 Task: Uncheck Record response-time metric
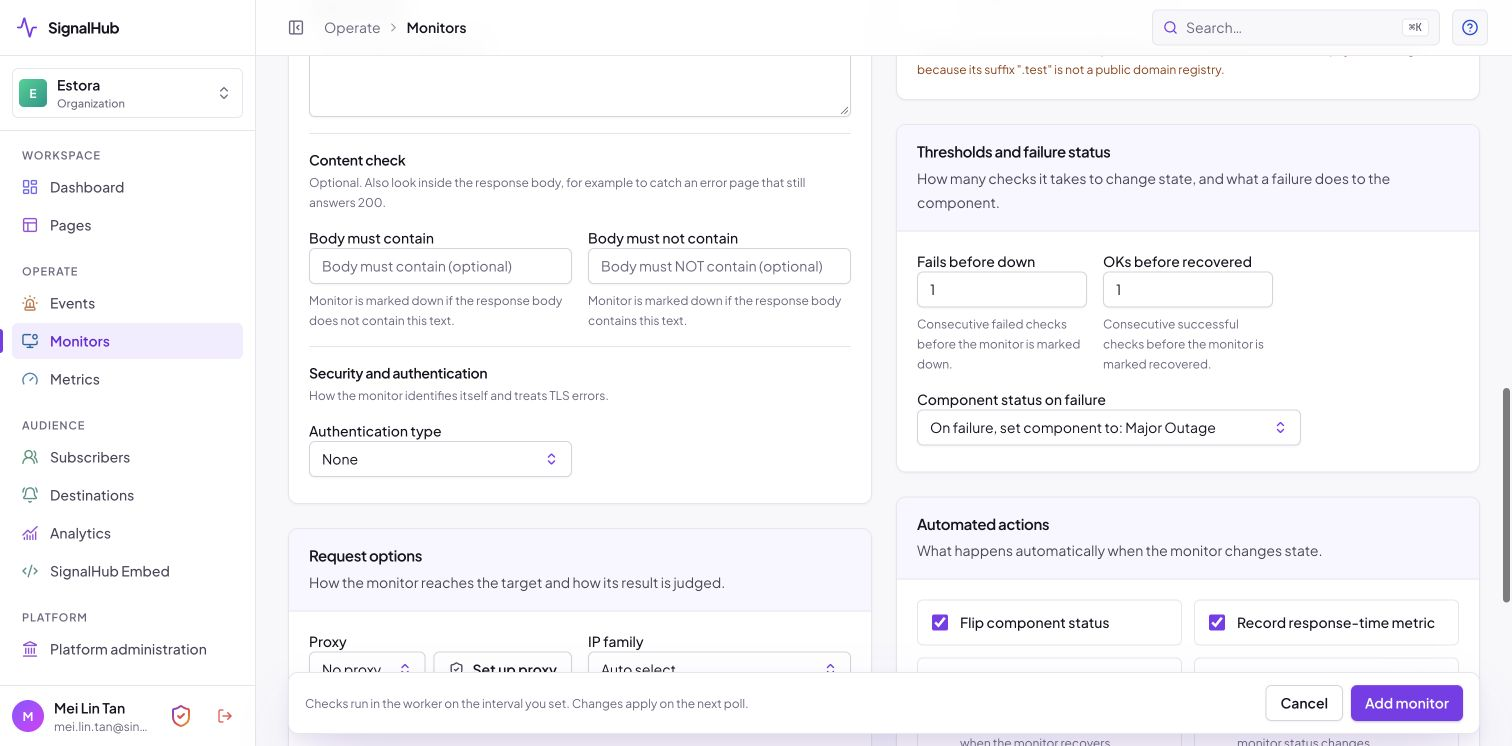(x=1217, y=623)
